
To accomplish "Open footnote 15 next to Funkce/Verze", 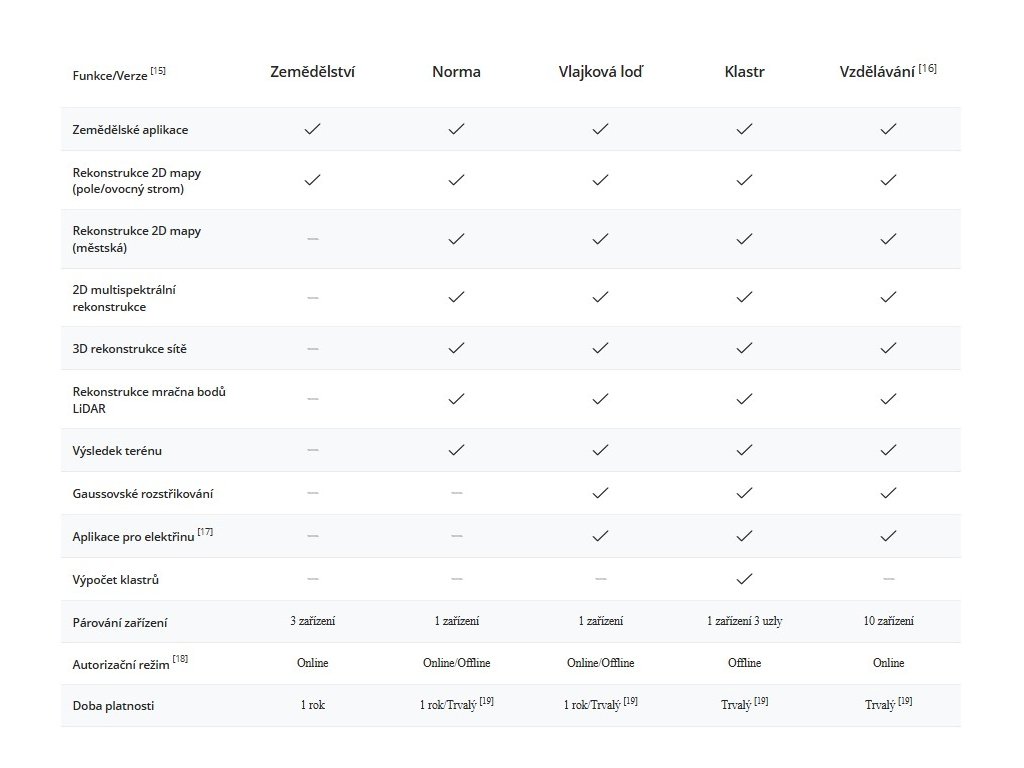I will pyautogui.click(x=158, y=71).
